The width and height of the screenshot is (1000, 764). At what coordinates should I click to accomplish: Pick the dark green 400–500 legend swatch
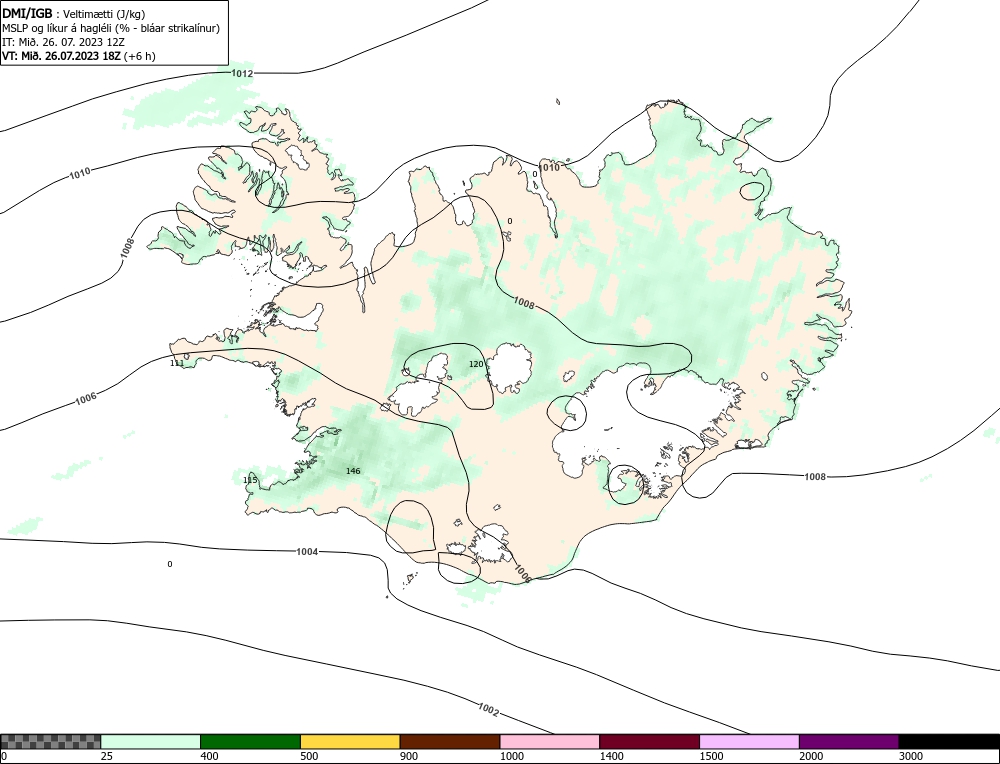click(x=250, y=741)
